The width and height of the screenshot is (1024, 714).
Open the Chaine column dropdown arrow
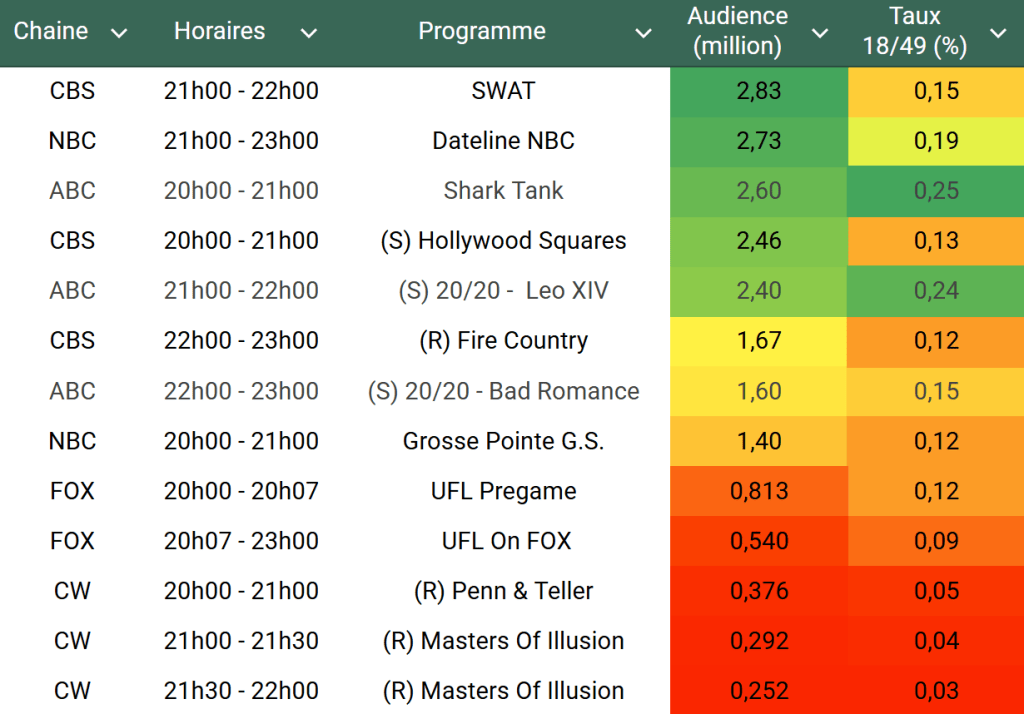pyautogui.click(x=119, y=33)
